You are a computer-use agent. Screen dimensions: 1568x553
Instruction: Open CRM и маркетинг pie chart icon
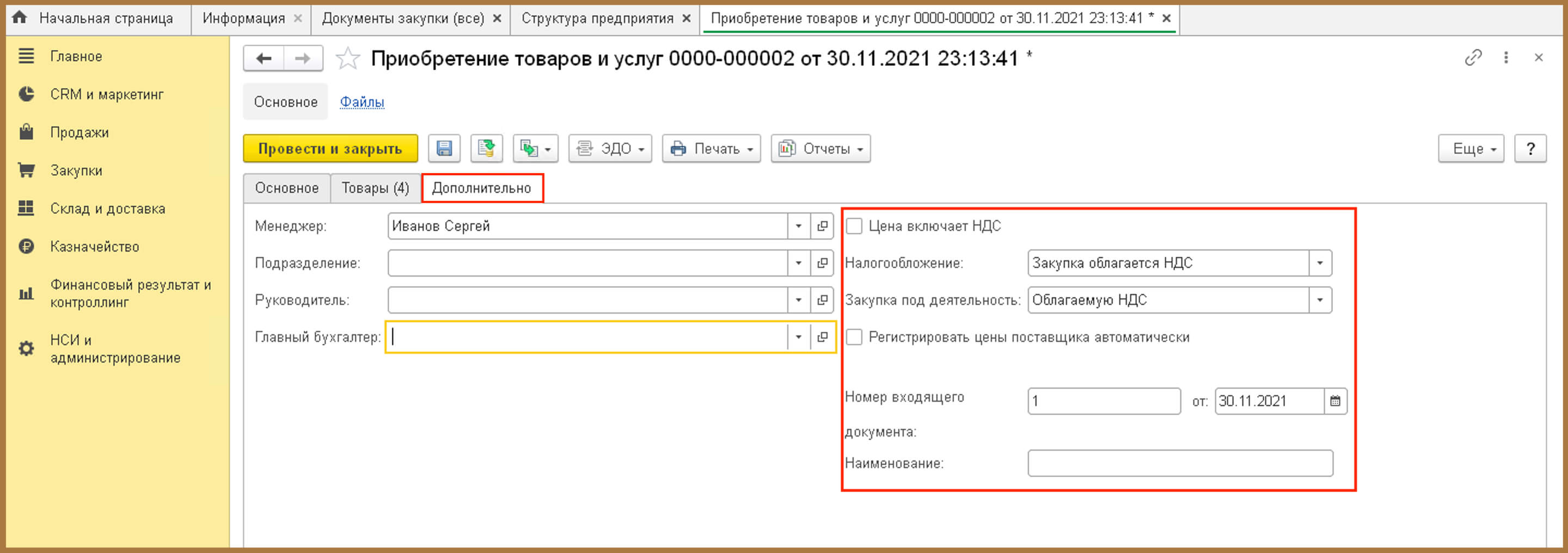point(26,94)
